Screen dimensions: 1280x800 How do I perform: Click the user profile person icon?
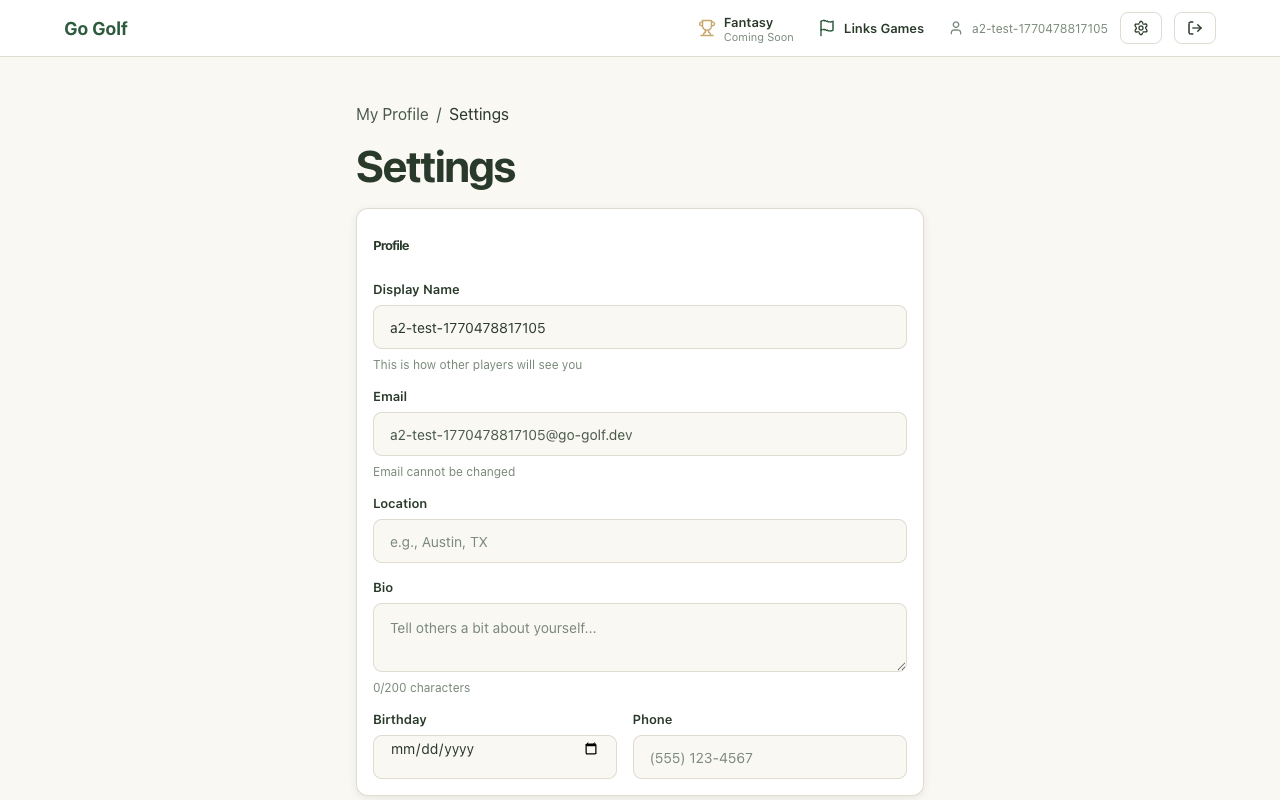coord(956,29)
